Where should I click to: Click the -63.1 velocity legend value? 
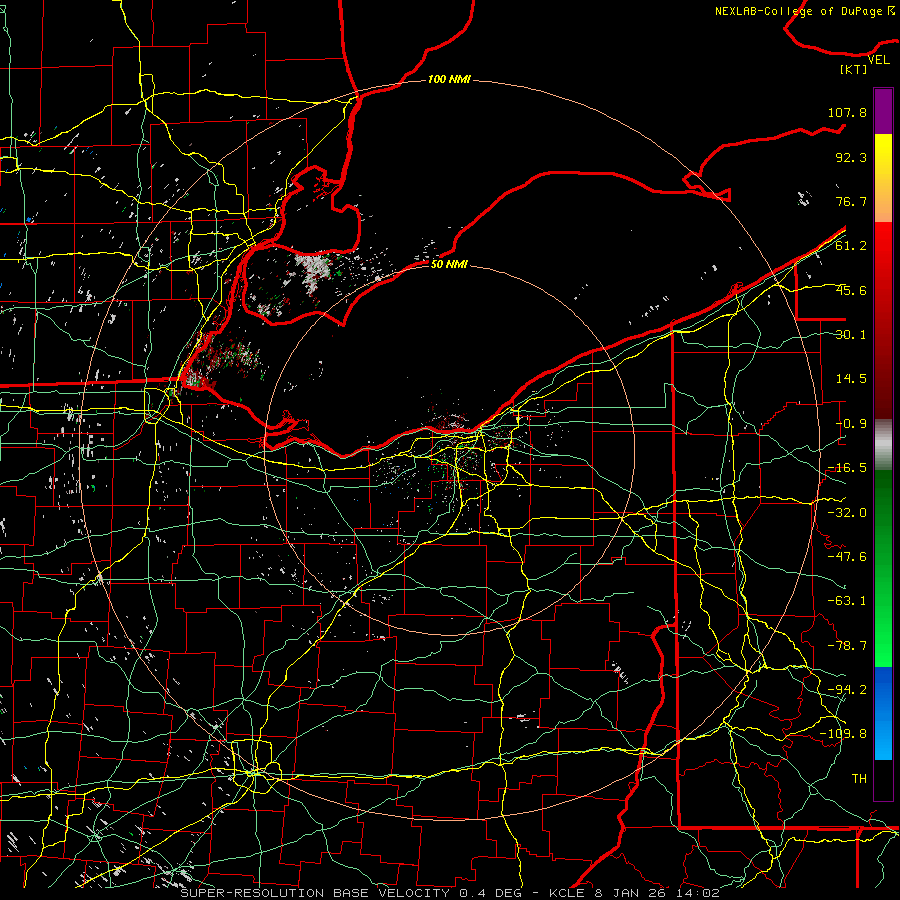coord(847,601)
